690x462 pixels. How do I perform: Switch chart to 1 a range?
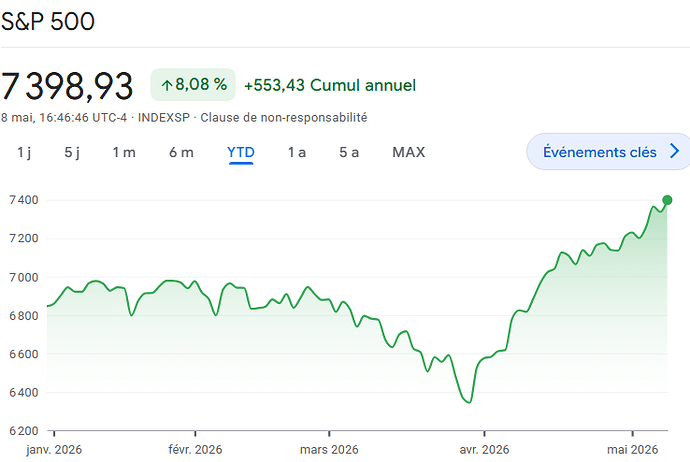(x=297, y=153)
